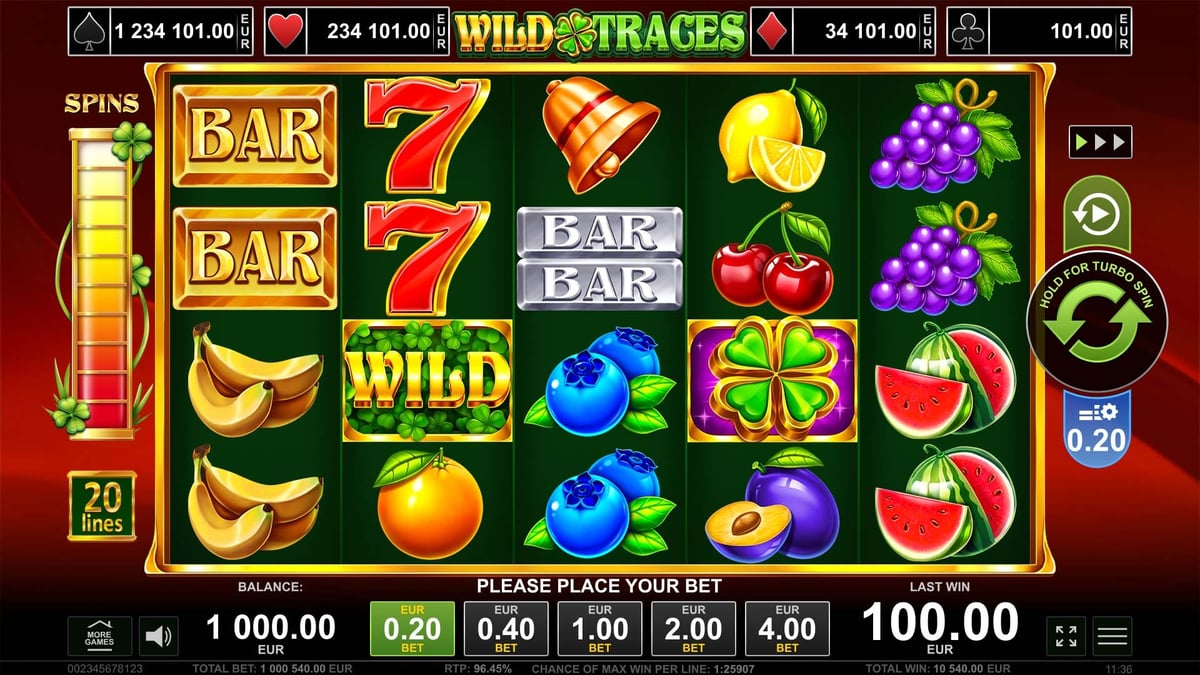
Task: Open the 20 lines paytable badge
Action: tap(102, 506)
